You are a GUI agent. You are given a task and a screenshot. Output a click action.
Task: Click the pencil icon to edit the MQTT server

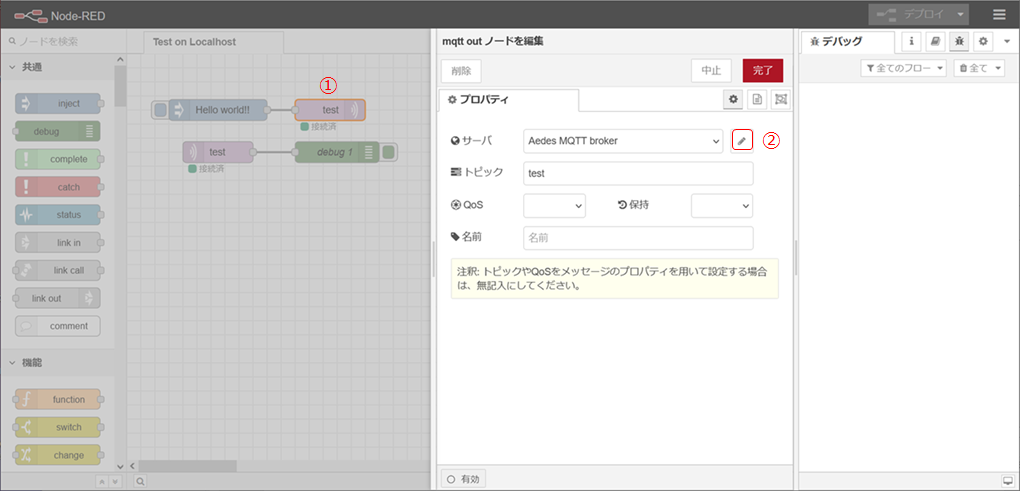point(741,141)
